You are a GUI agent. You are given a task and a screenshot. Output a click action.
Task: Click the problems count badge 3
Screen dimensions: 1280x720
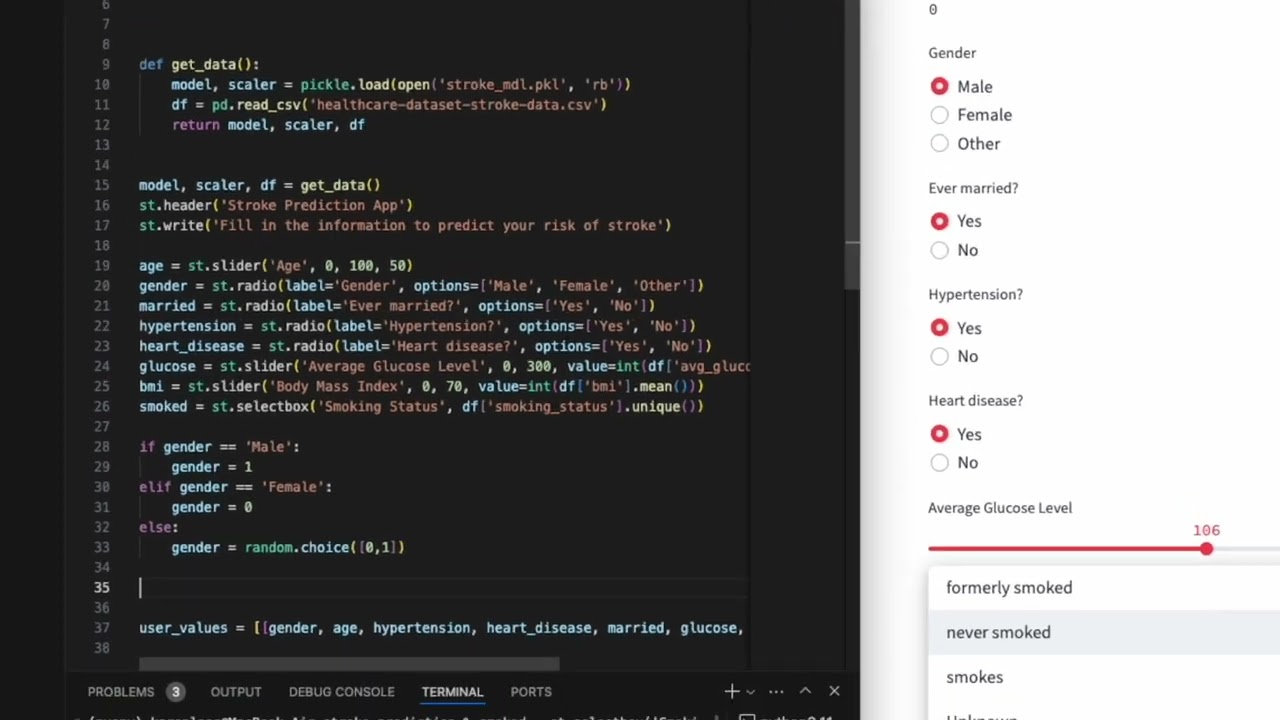pos(175,692)
